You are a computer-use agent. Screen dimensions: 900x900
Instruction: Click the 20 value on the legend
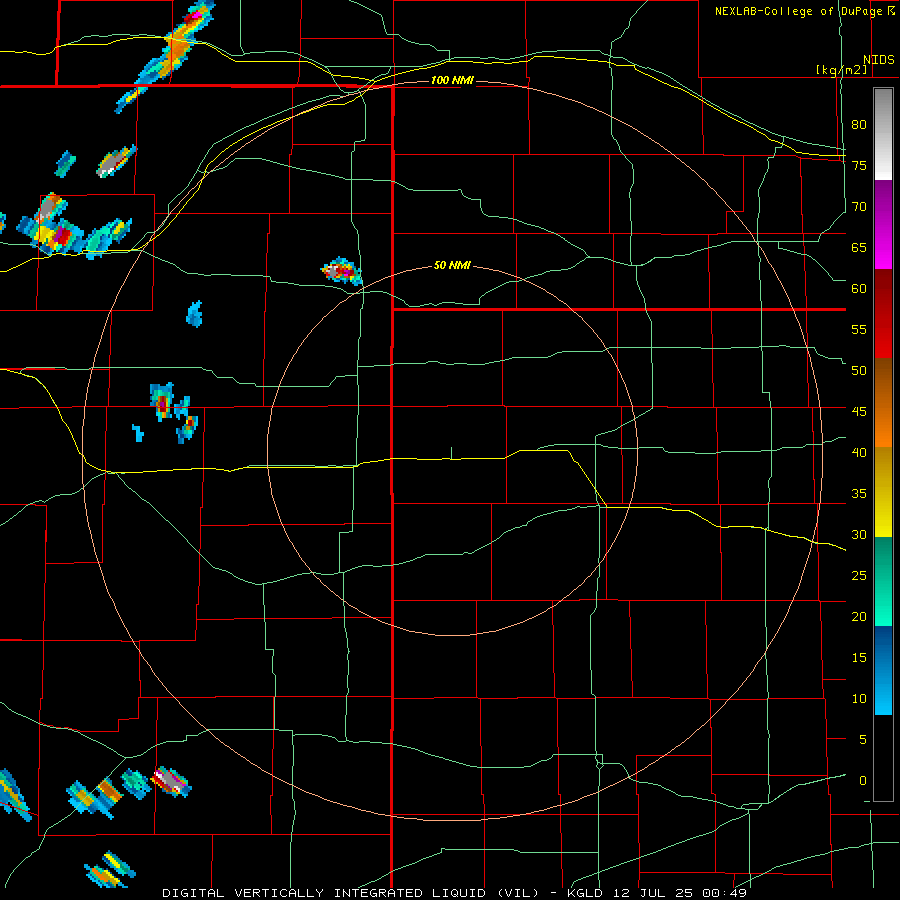pyautogui.click(x=859, y=617)
